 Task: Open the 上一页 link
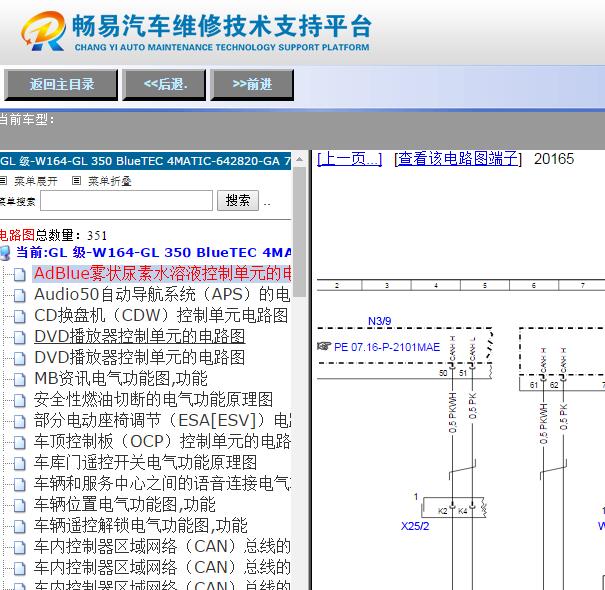coord(349,159)
